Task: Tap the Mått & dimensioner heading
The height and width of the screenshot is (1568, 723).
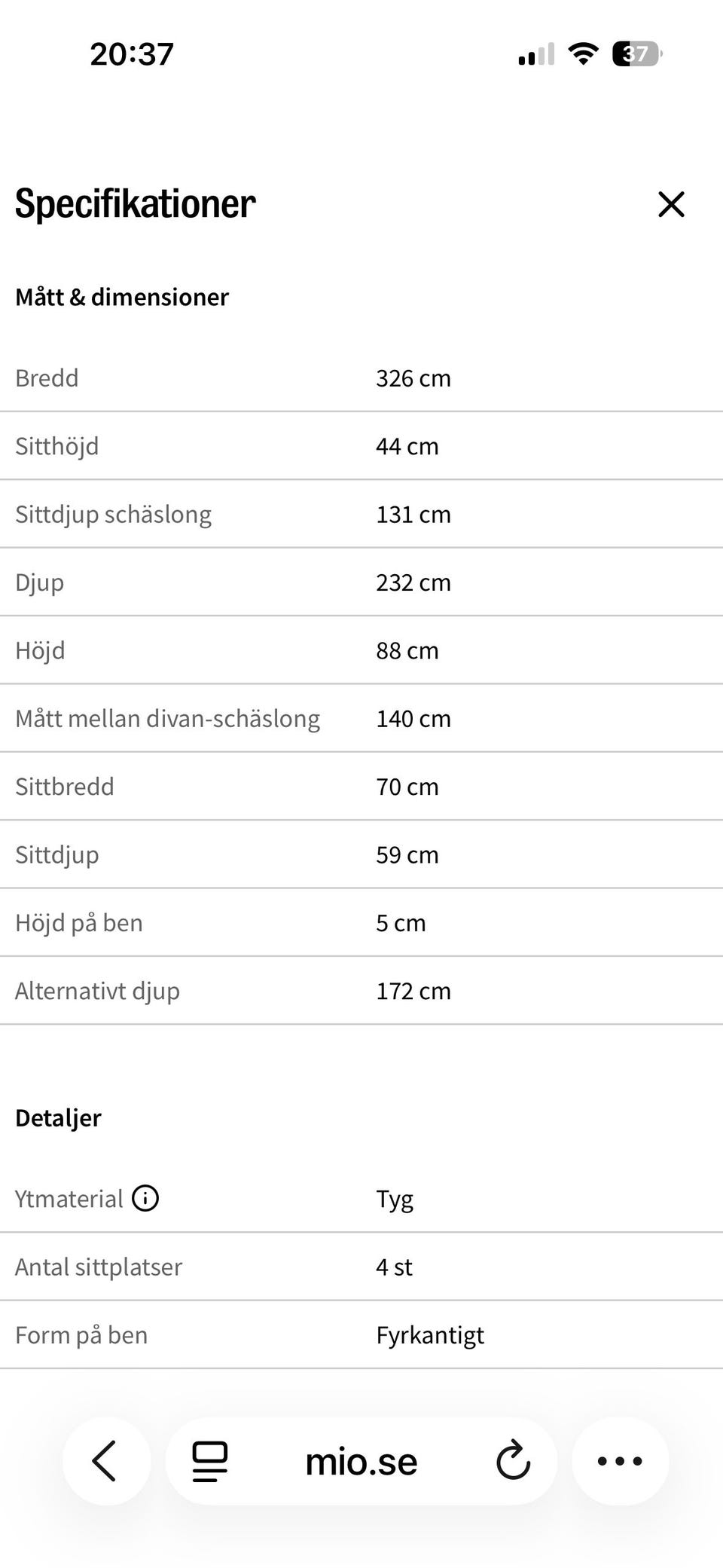Action: coord(122,297)
